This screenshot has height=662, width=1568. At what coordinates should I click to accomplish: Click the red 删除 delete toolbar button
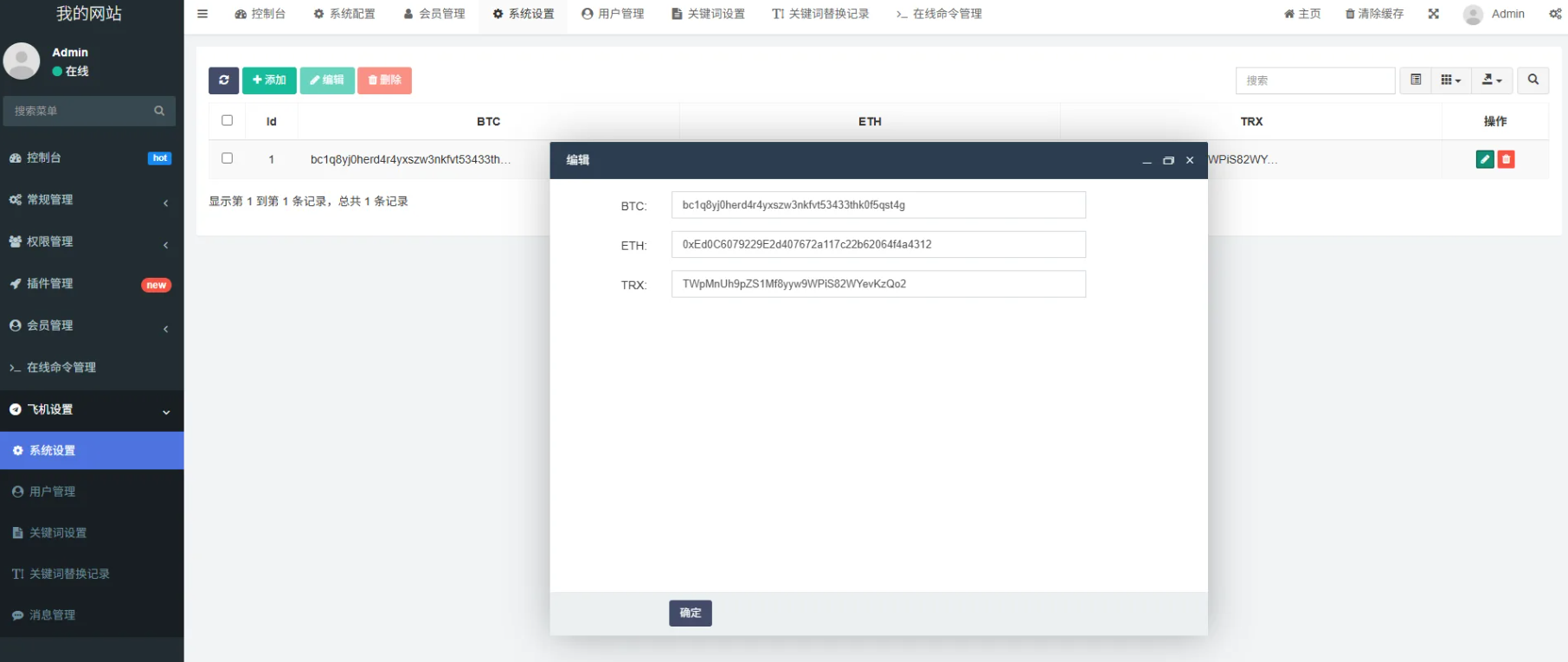[x=384, y=80]
